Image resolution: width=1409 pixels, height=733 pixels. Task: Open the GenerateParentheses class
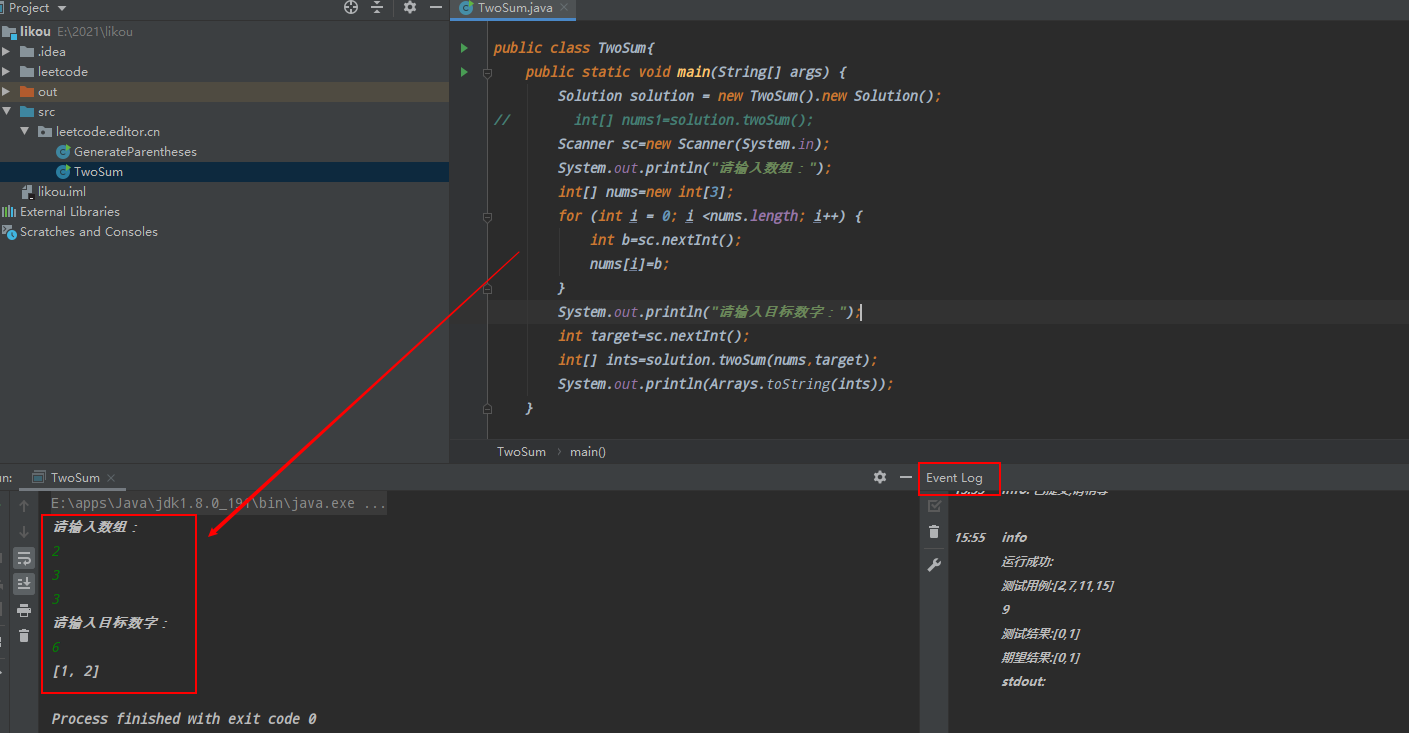135,151
